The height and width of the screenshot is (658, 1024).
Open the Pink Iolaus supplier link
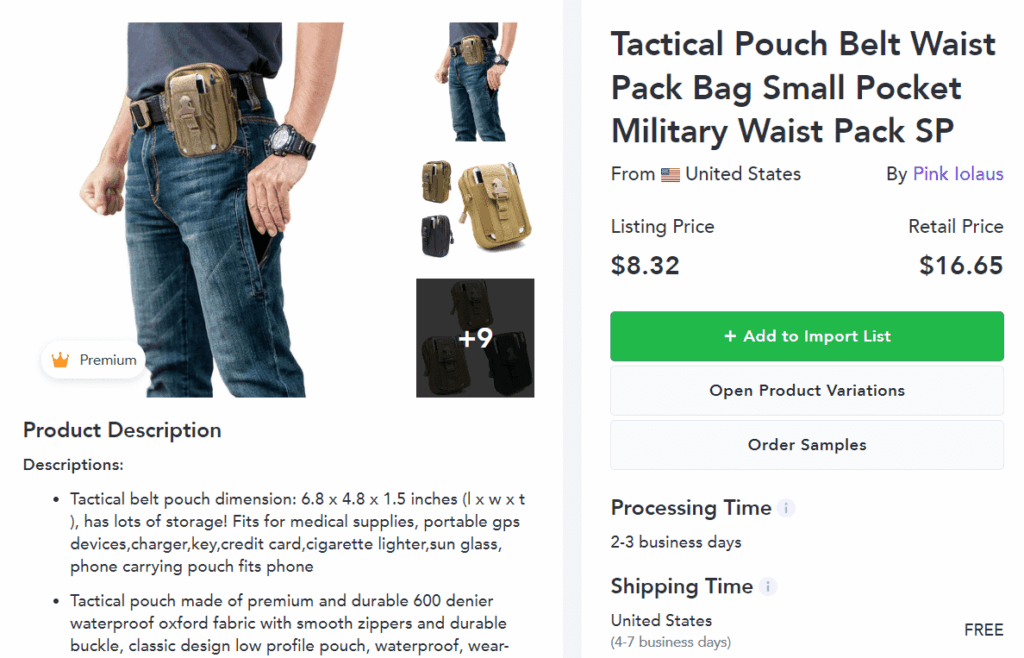pos(957,174)
